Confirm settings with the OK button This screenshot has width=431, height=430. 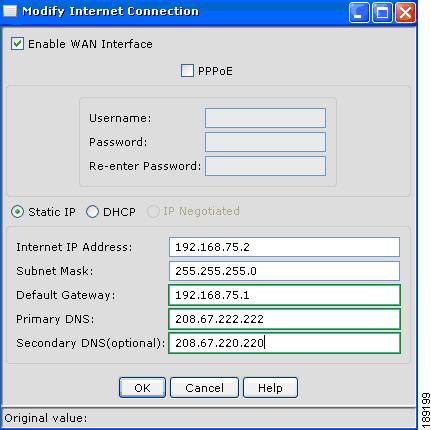coord(142,388)
